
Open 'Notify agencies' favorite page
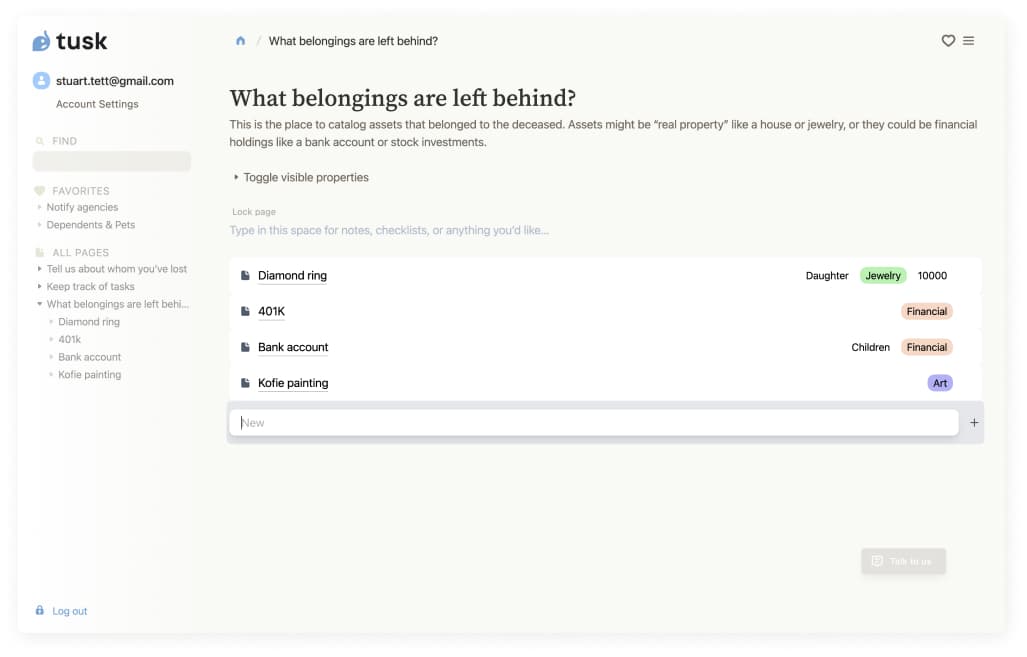pos(82,207)
